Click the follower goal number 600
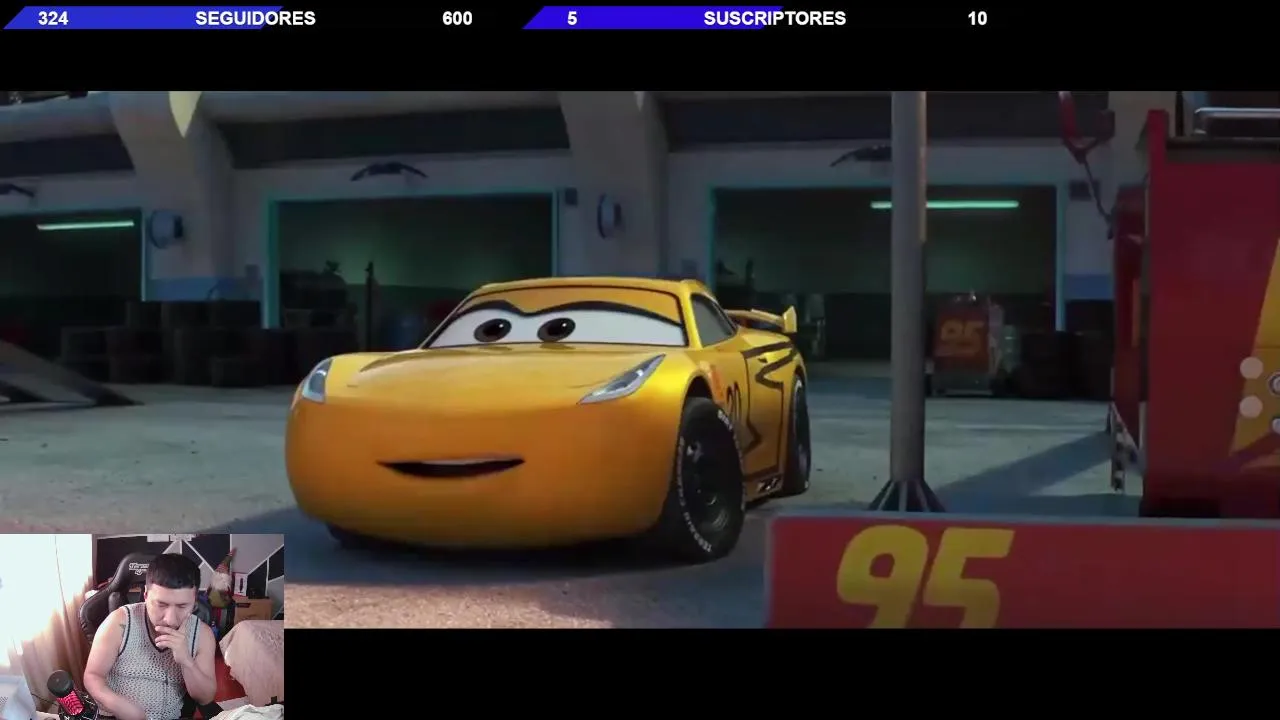The height and width of the screenshot is (720, 1280). (457, 18)
